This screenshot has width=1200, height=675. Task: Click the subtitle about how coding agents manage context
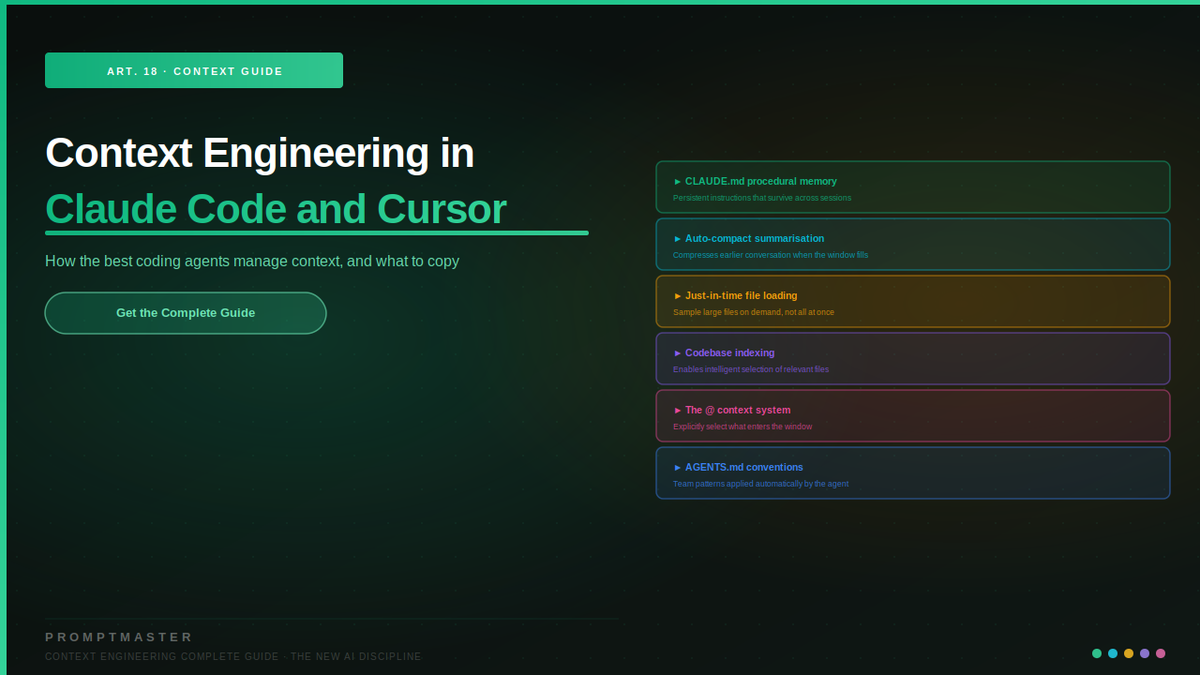(252, 261)
